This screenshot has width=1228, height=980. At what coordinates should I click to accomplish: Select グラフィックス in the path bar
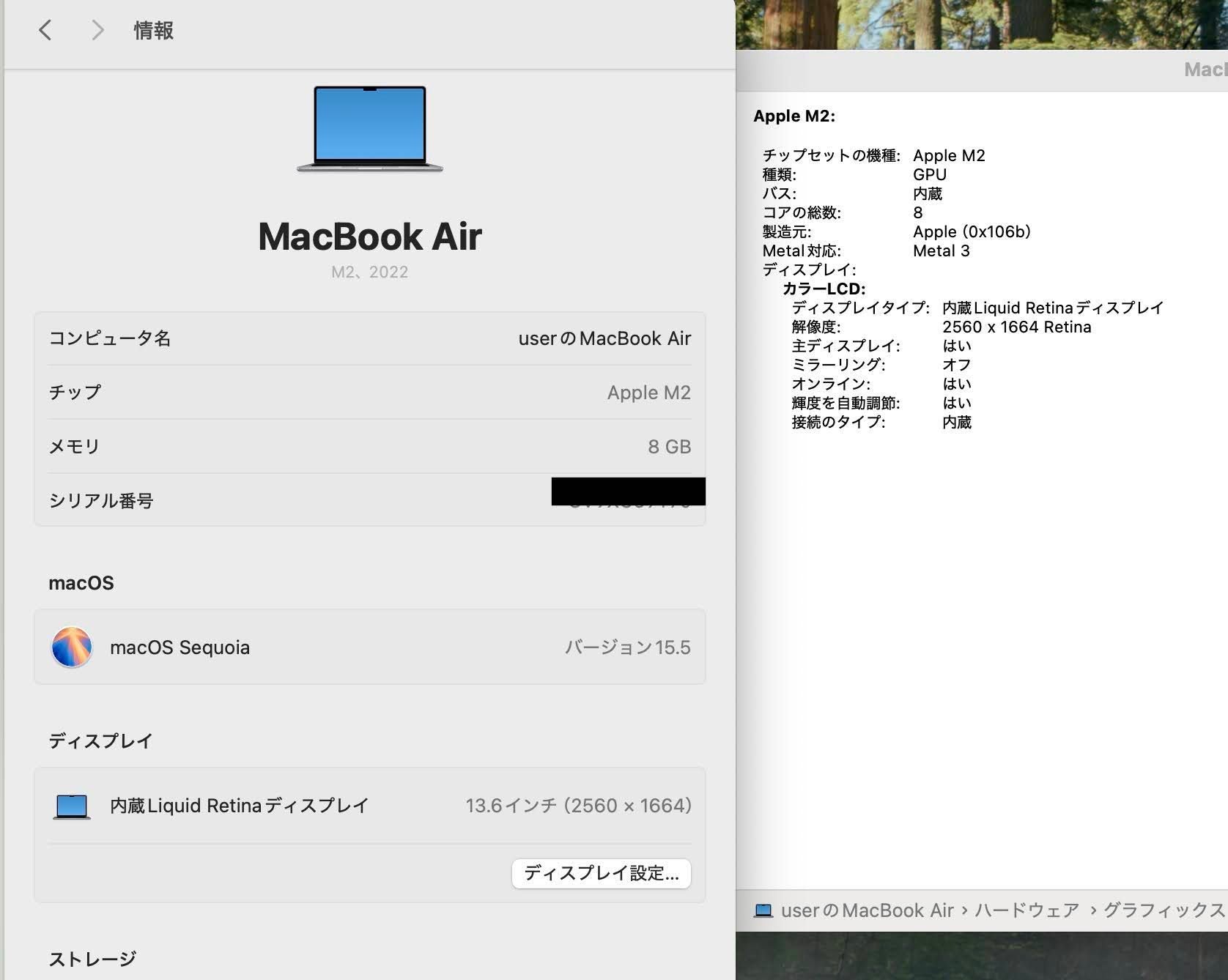[1164, 910]
